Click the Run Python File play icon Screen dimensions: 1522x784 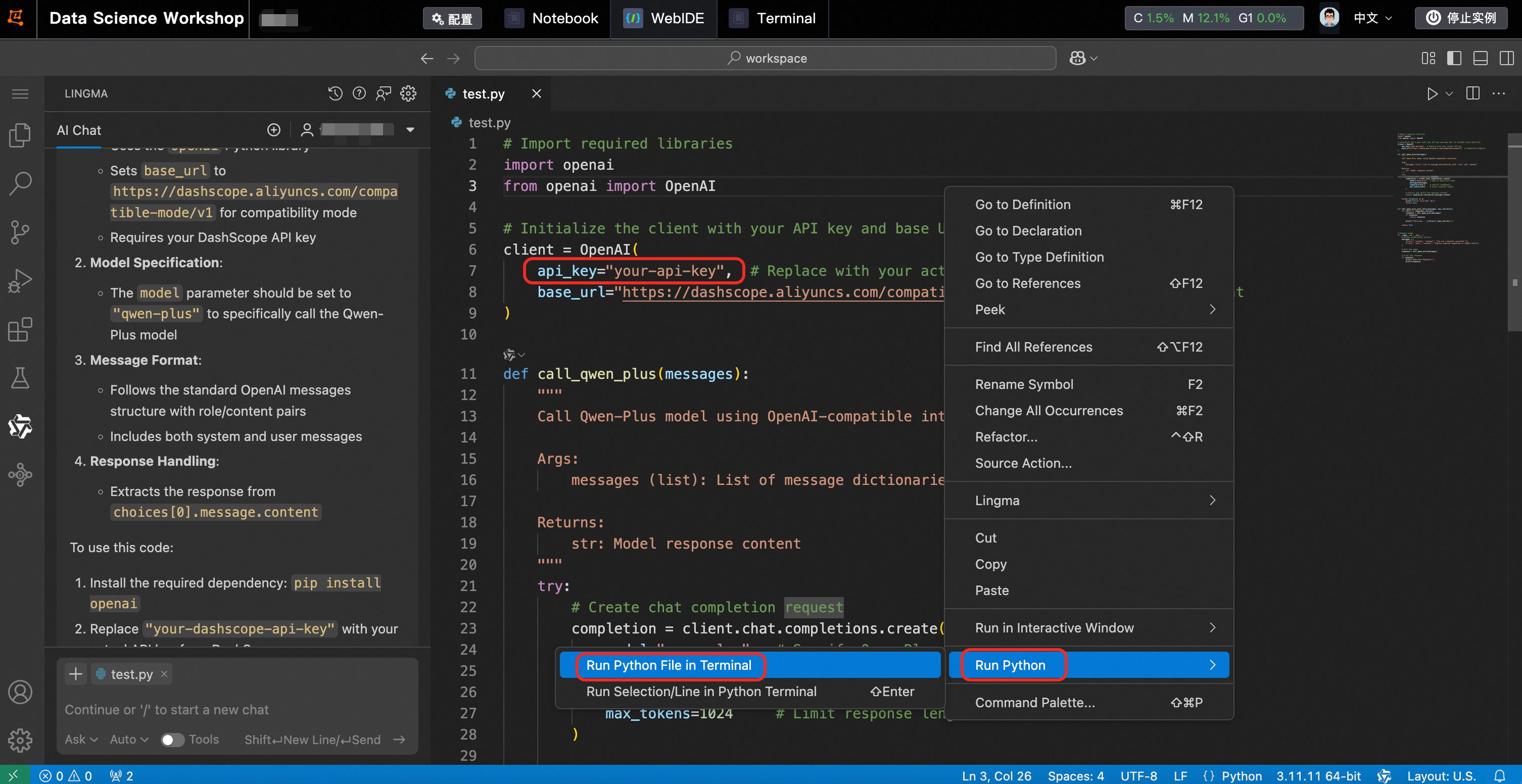pos(1432,93)
